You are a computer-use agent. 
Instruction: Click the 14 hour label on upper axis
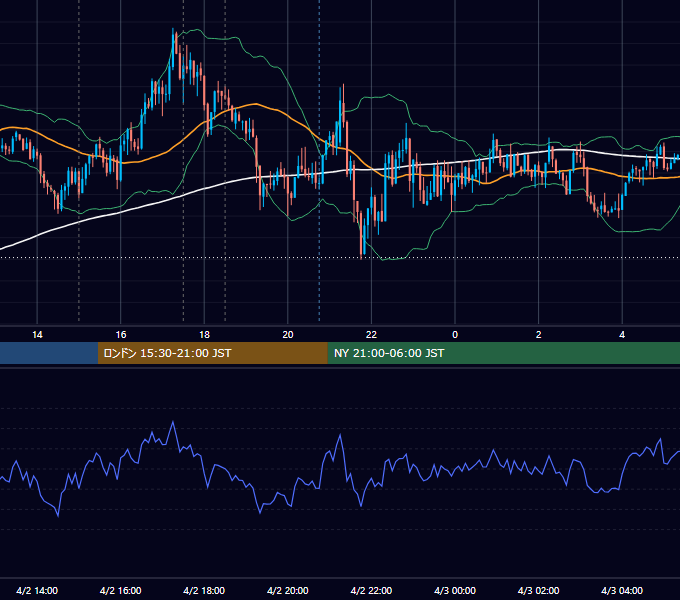[37, 335]
